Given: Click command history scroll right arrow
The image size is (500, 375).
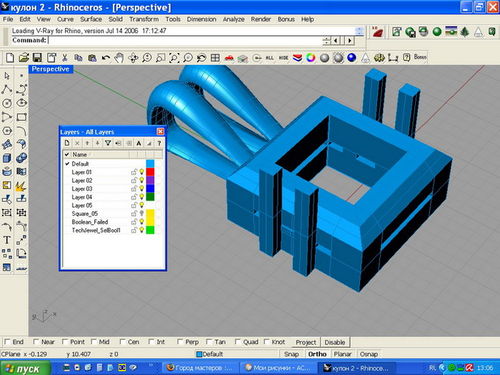Looking at the screenshot, I should click(349, 41).
